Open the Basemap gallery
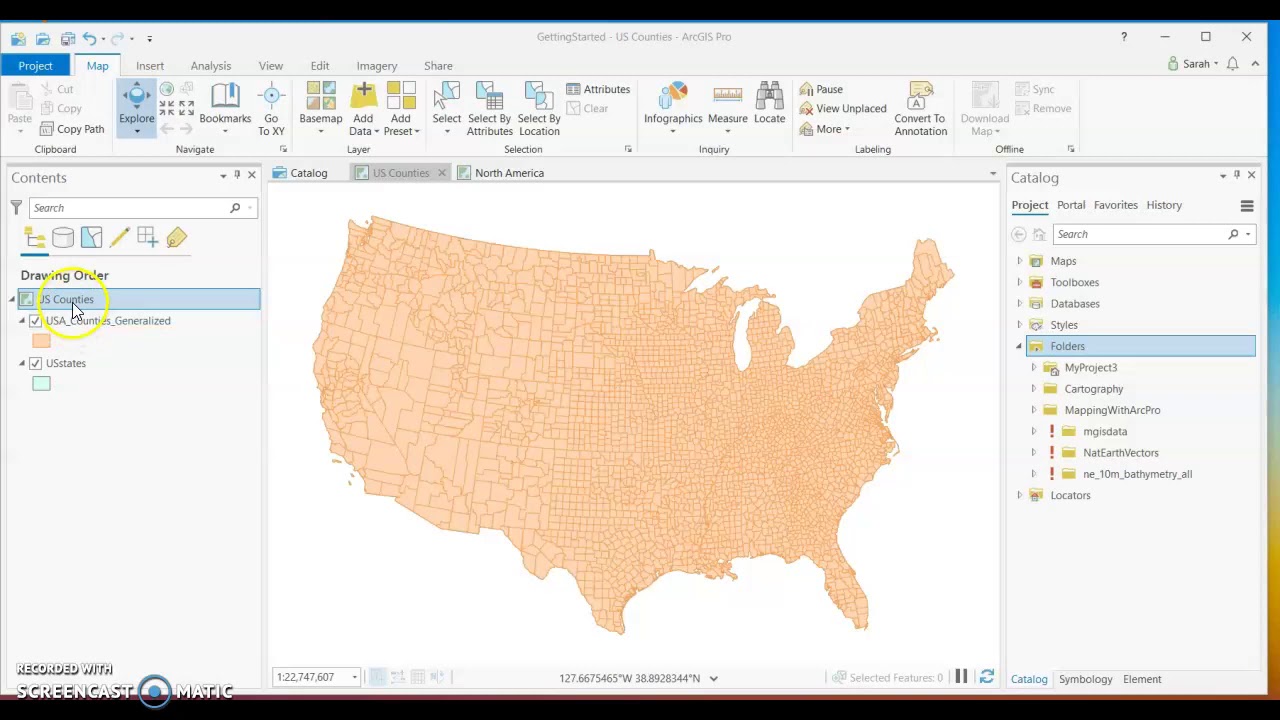This screenshot has width=1280, height=720. pos(321,108)
